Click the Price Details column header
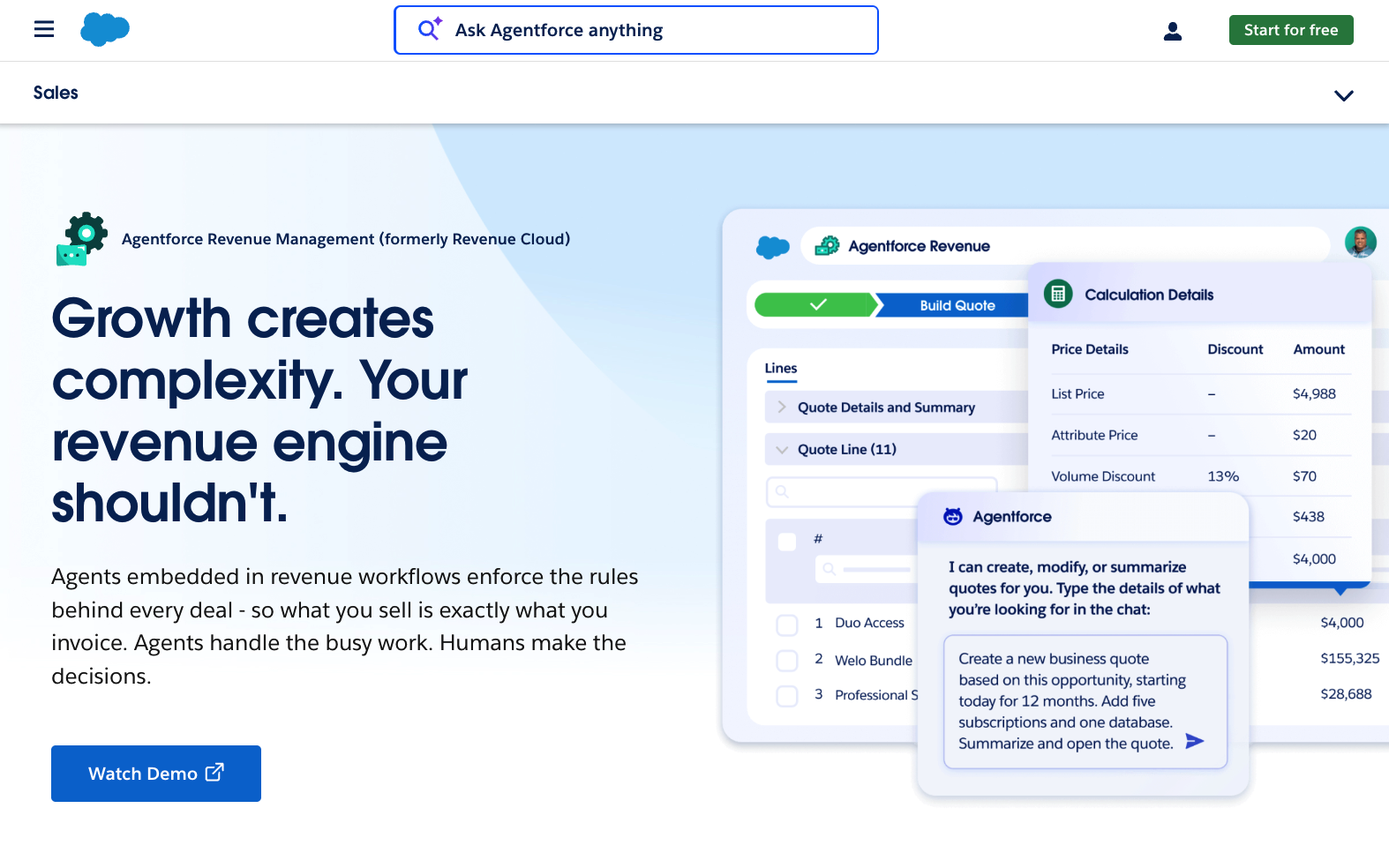The height and width of the screenshot is (868, 1389). 1090,349
